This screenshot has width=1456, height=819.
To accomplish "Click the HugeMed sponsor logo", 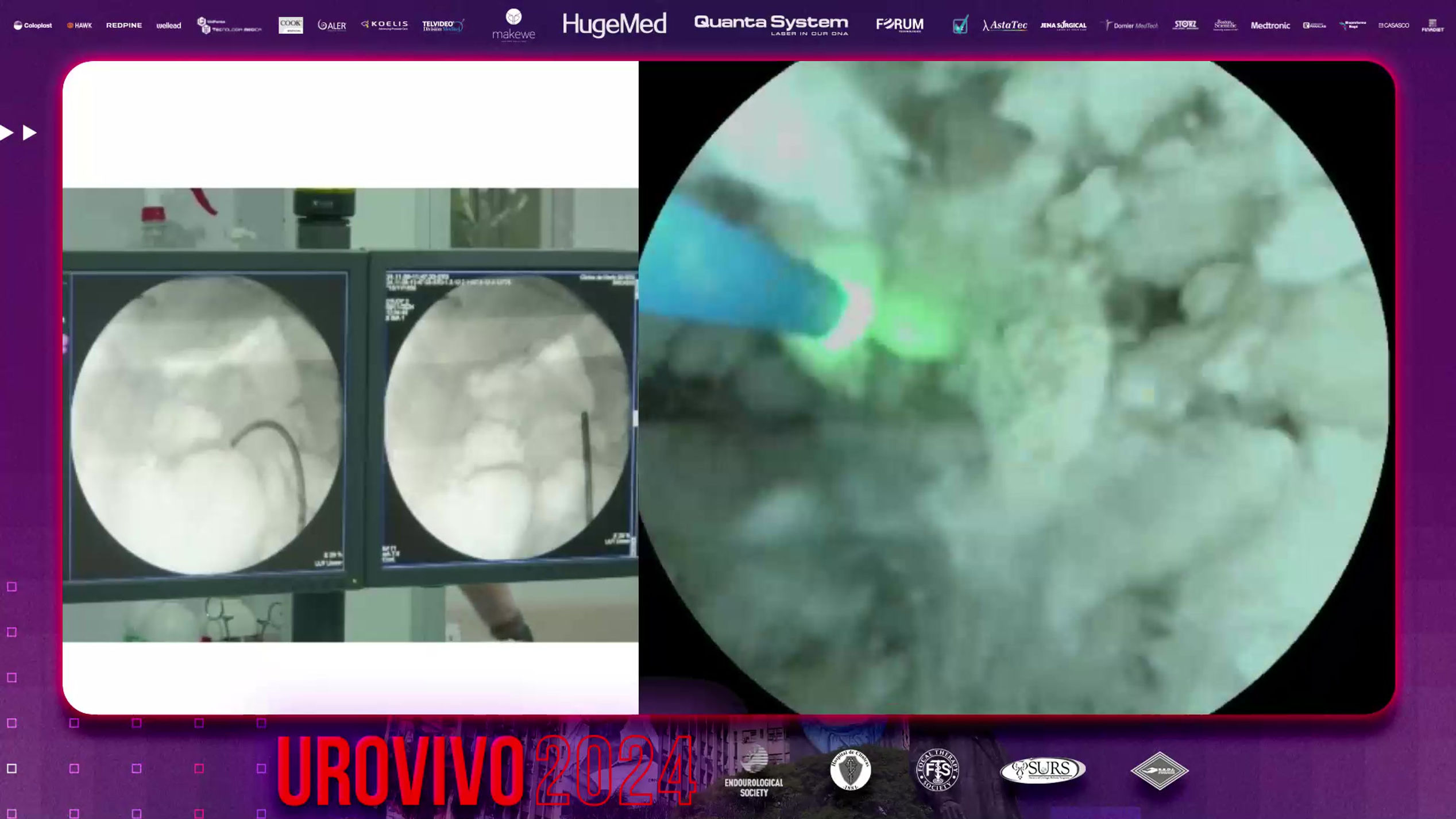I will 615,24.
